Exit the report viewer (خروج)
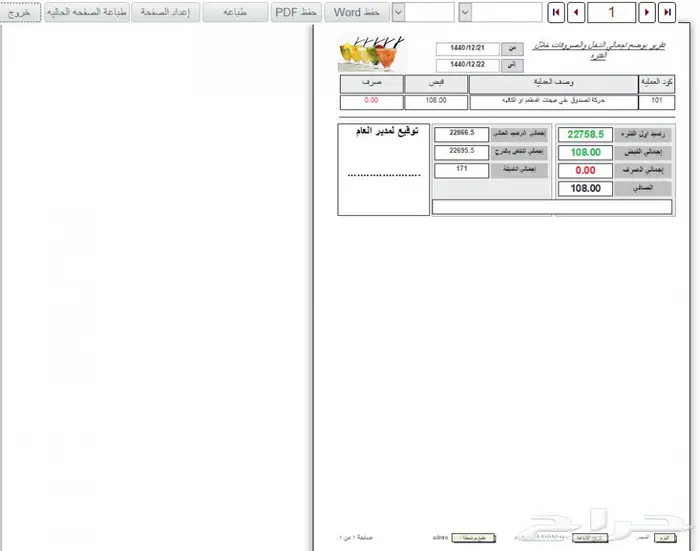This screenshot has height=551, width=700. pos(21,12)
